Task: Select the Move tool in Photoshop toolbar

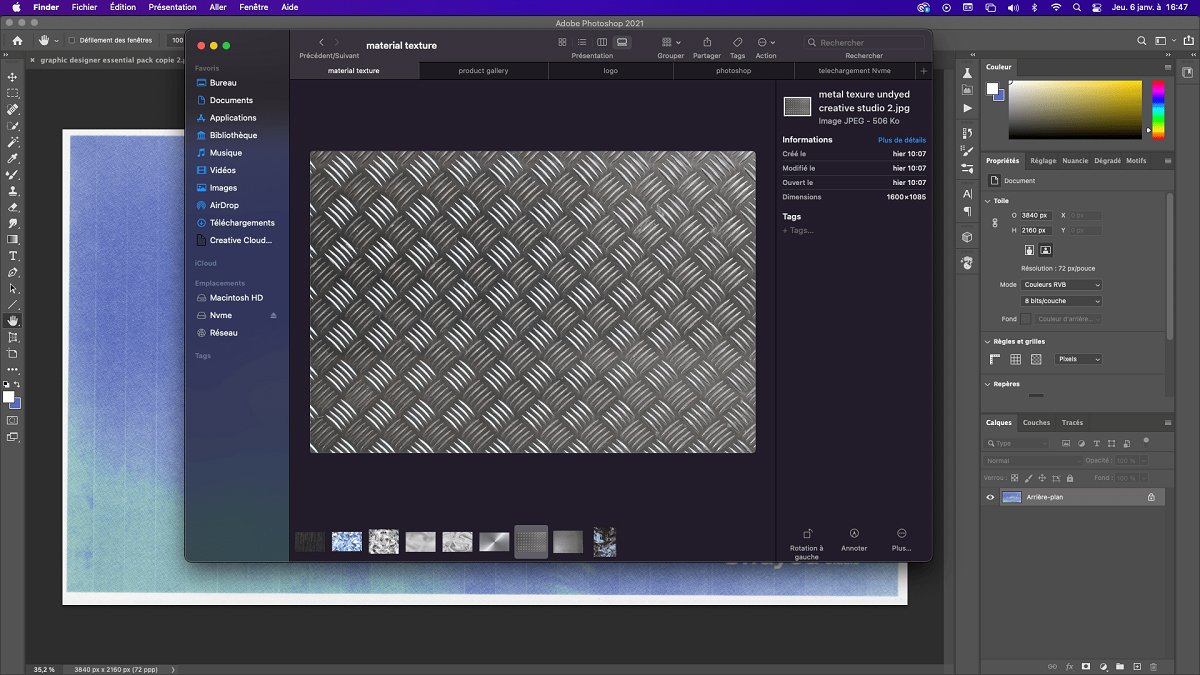Action: click(13, 77)
